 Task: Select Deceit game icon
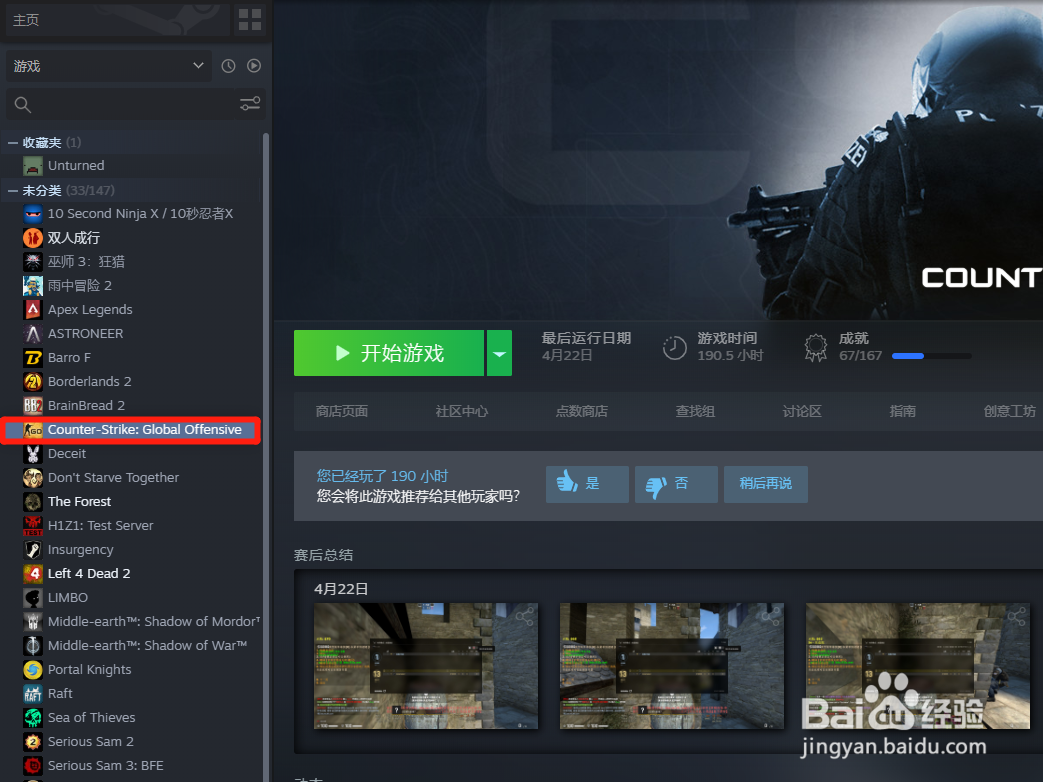[x=33, y=454]
